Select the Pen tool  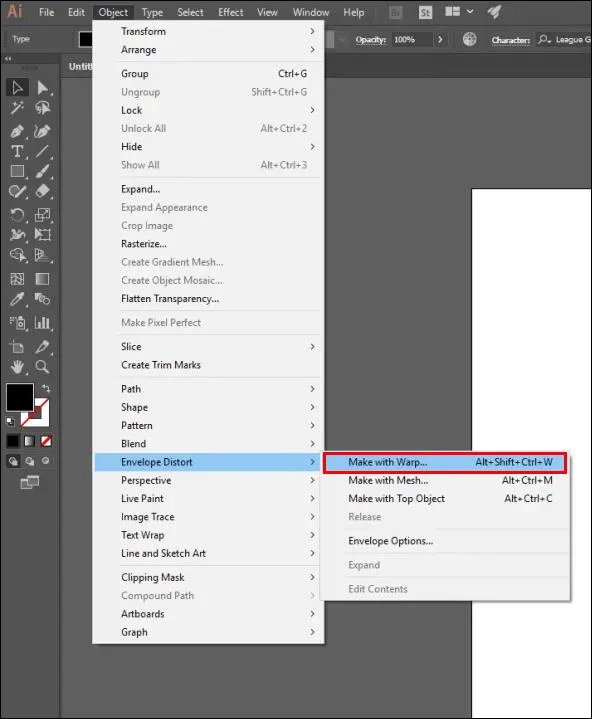point(17,131)
